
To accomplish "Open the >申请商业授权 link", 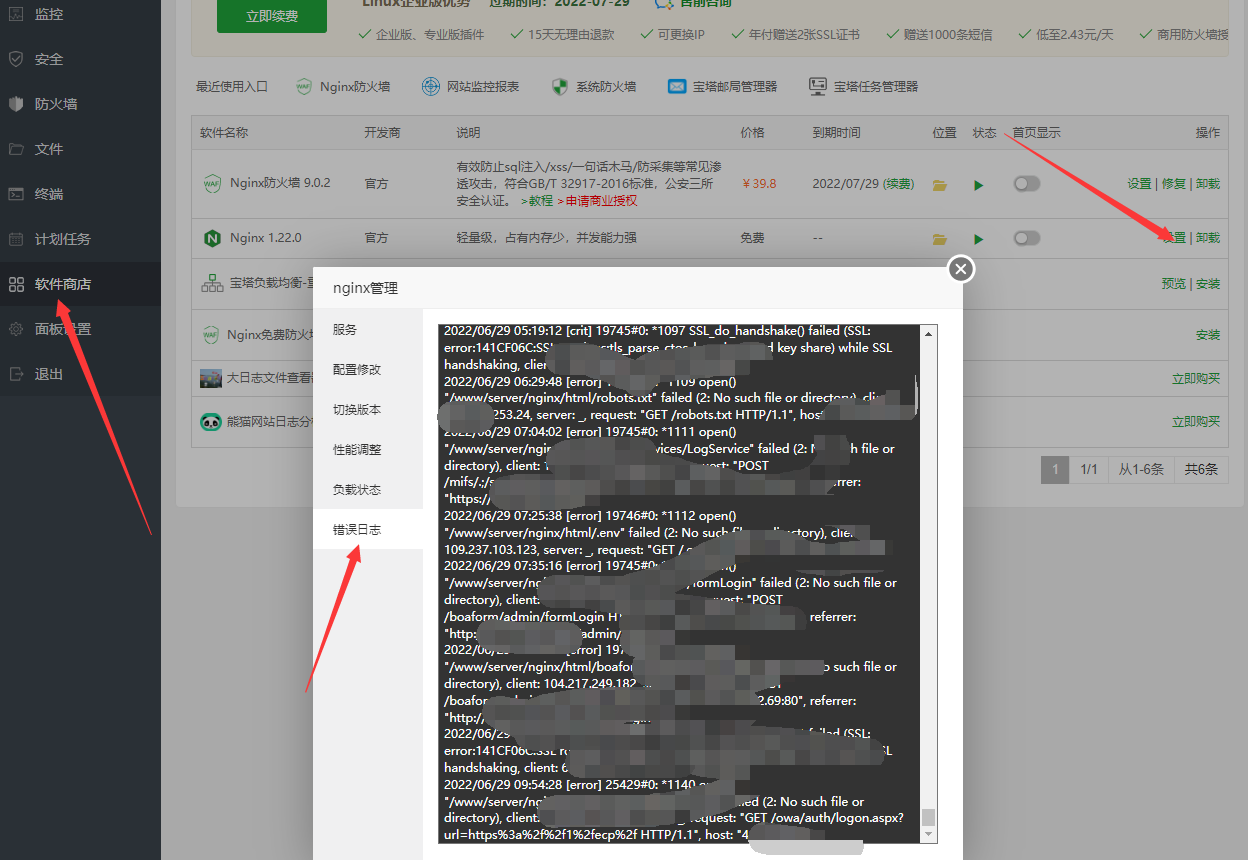I will point(597,201).
